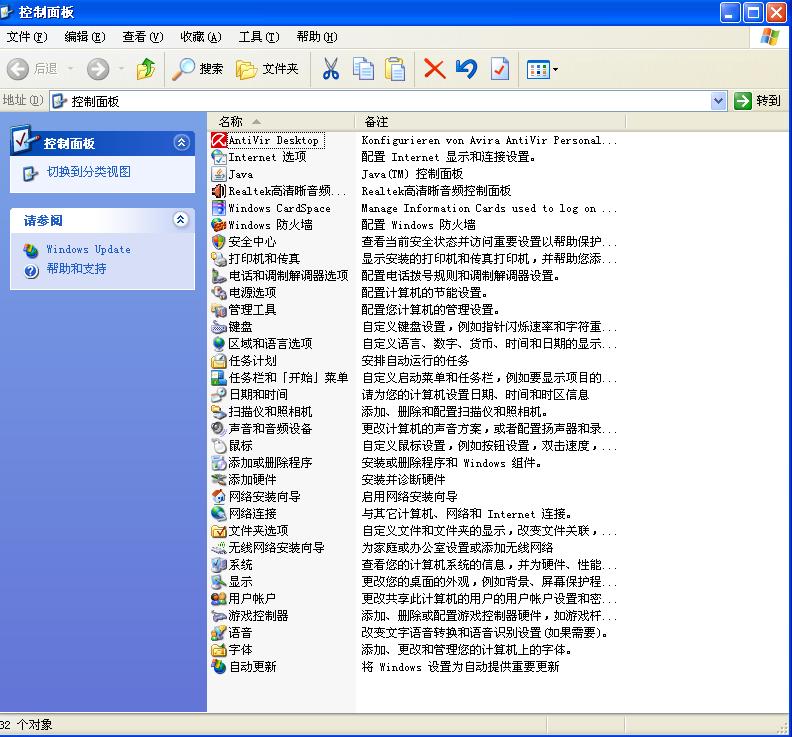This screenshot has height=737, width=792.
Task: Open the 电源选项 icon
Action: pos(219,293)
